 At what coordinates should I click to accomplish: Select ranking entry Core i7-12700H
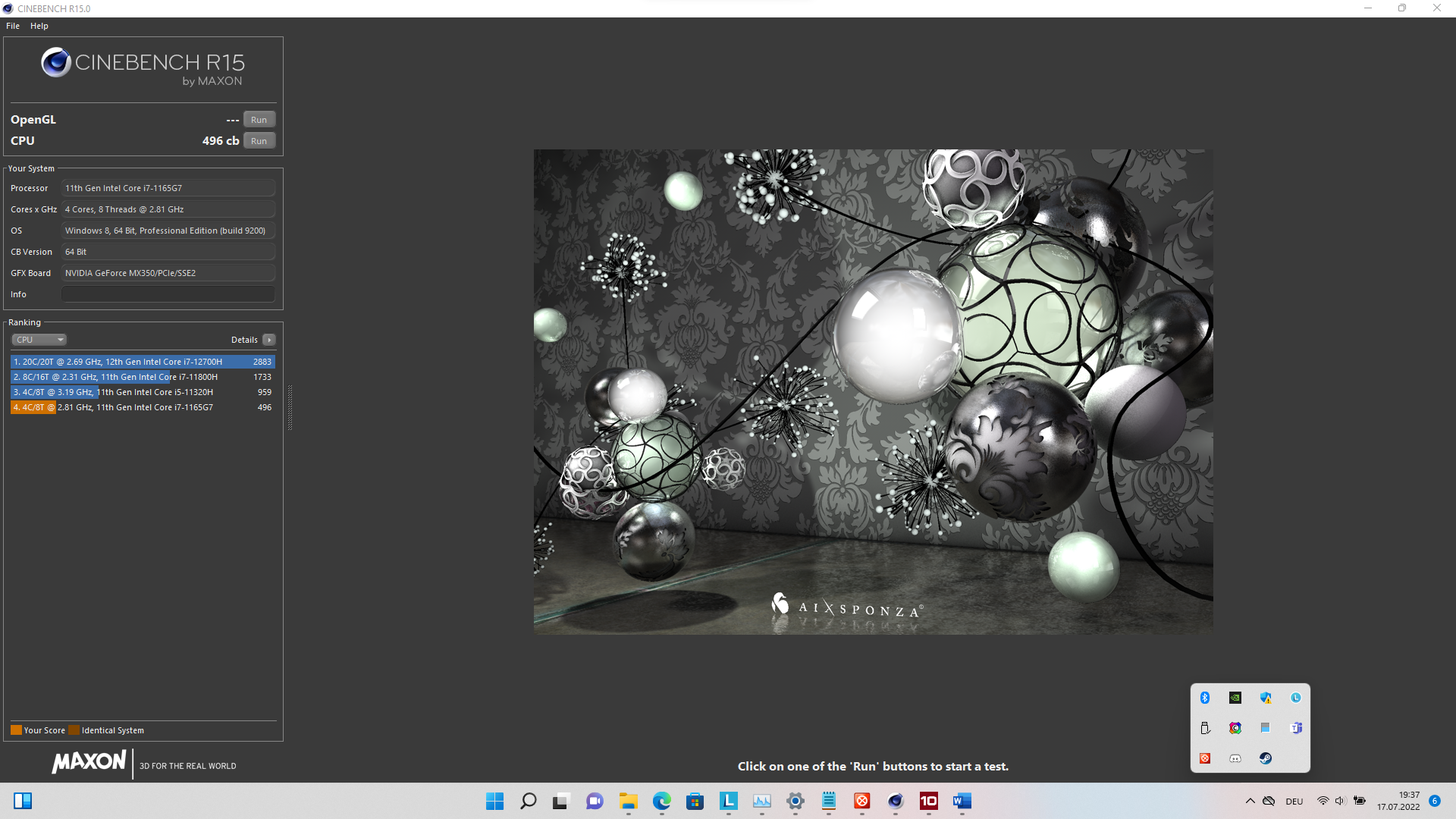point(143,362)
